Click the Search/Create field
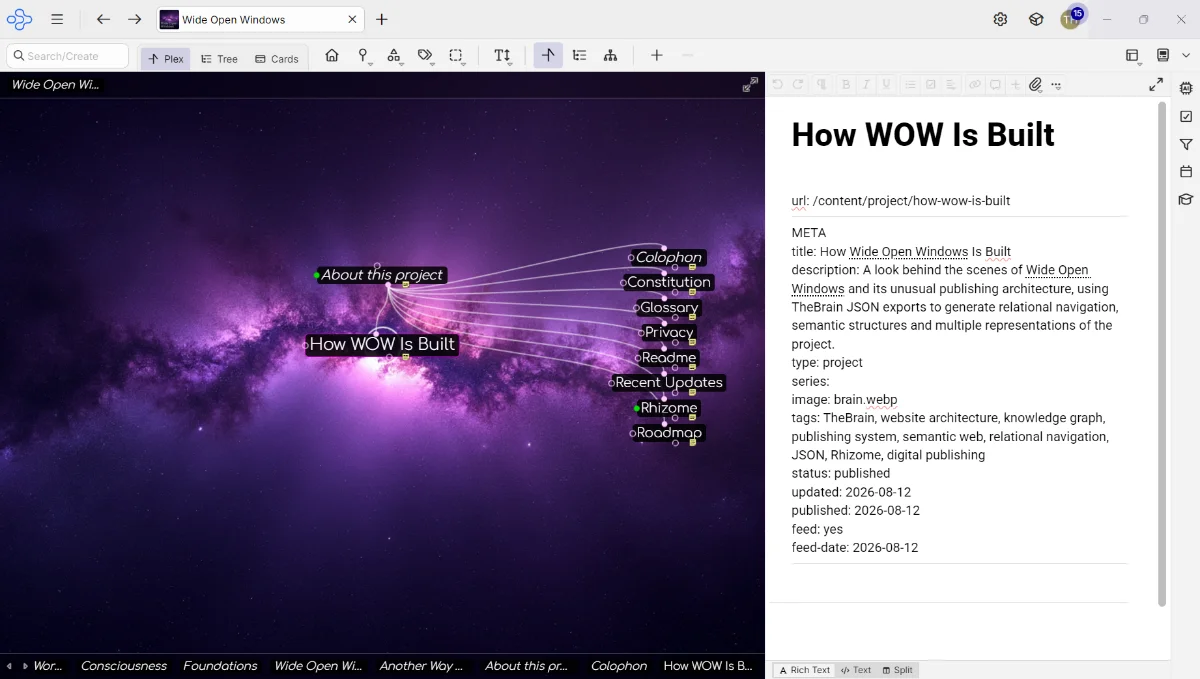This screenshot has height=679, width=1200. coord(68,56)
